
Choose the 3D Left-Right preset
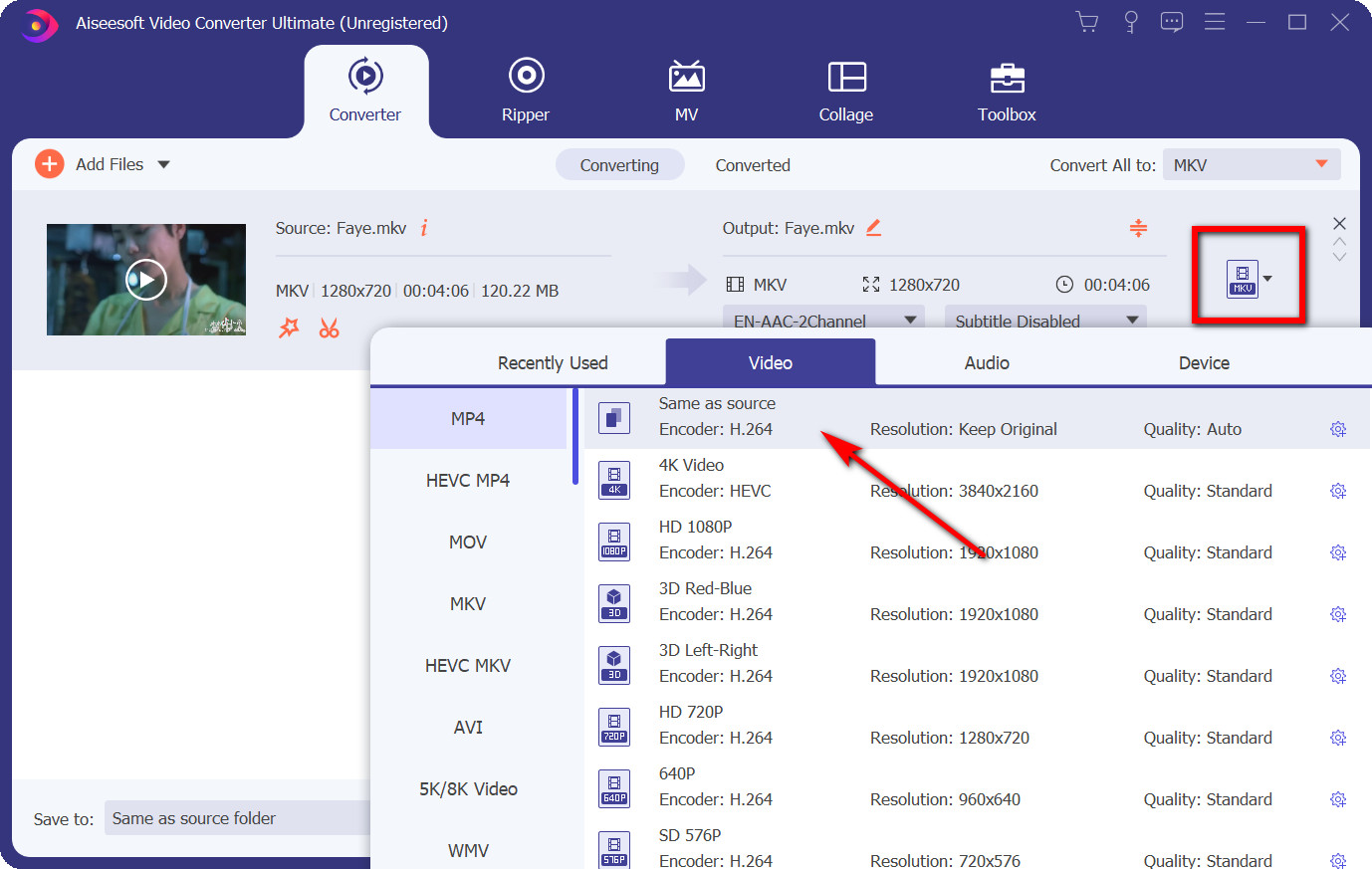click(977, 664)
